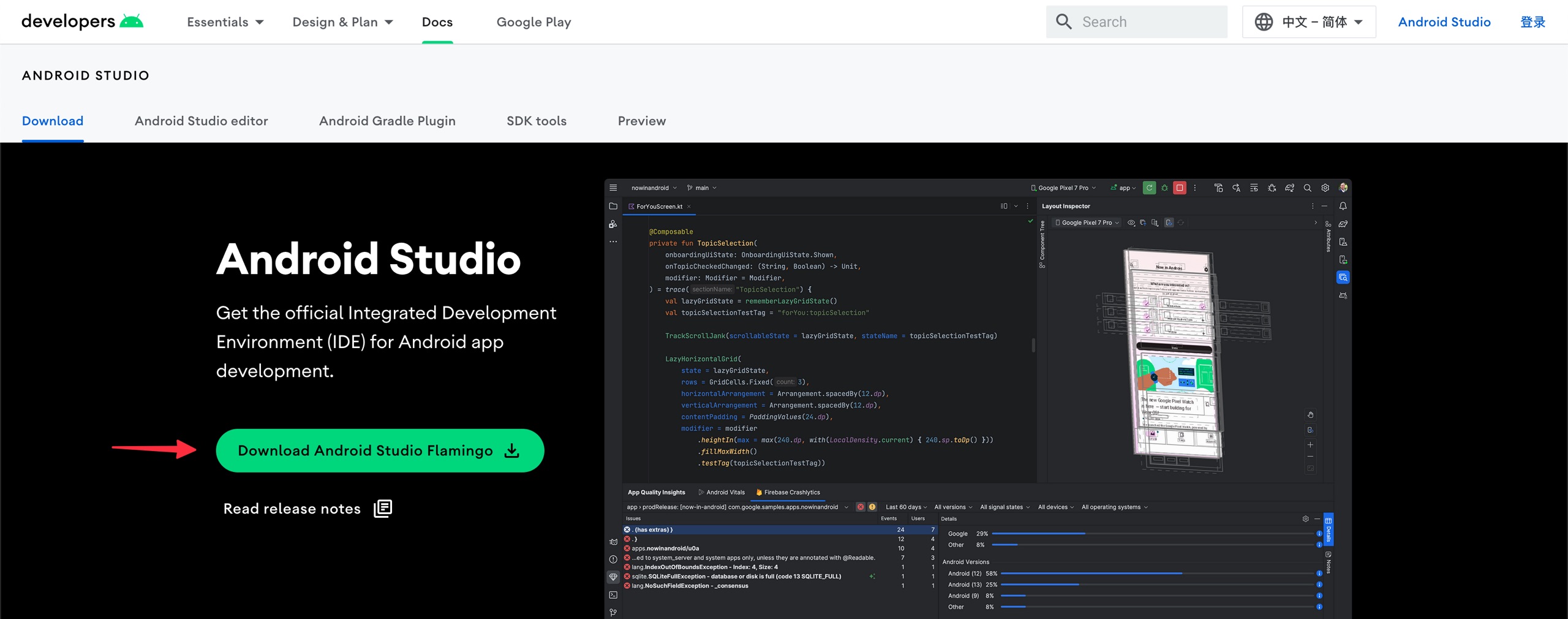Toggle the yellow non-fatal warnings filter
Image resolution: width=1568 pixels, height=619 pixels.
[x=872, y=507]
